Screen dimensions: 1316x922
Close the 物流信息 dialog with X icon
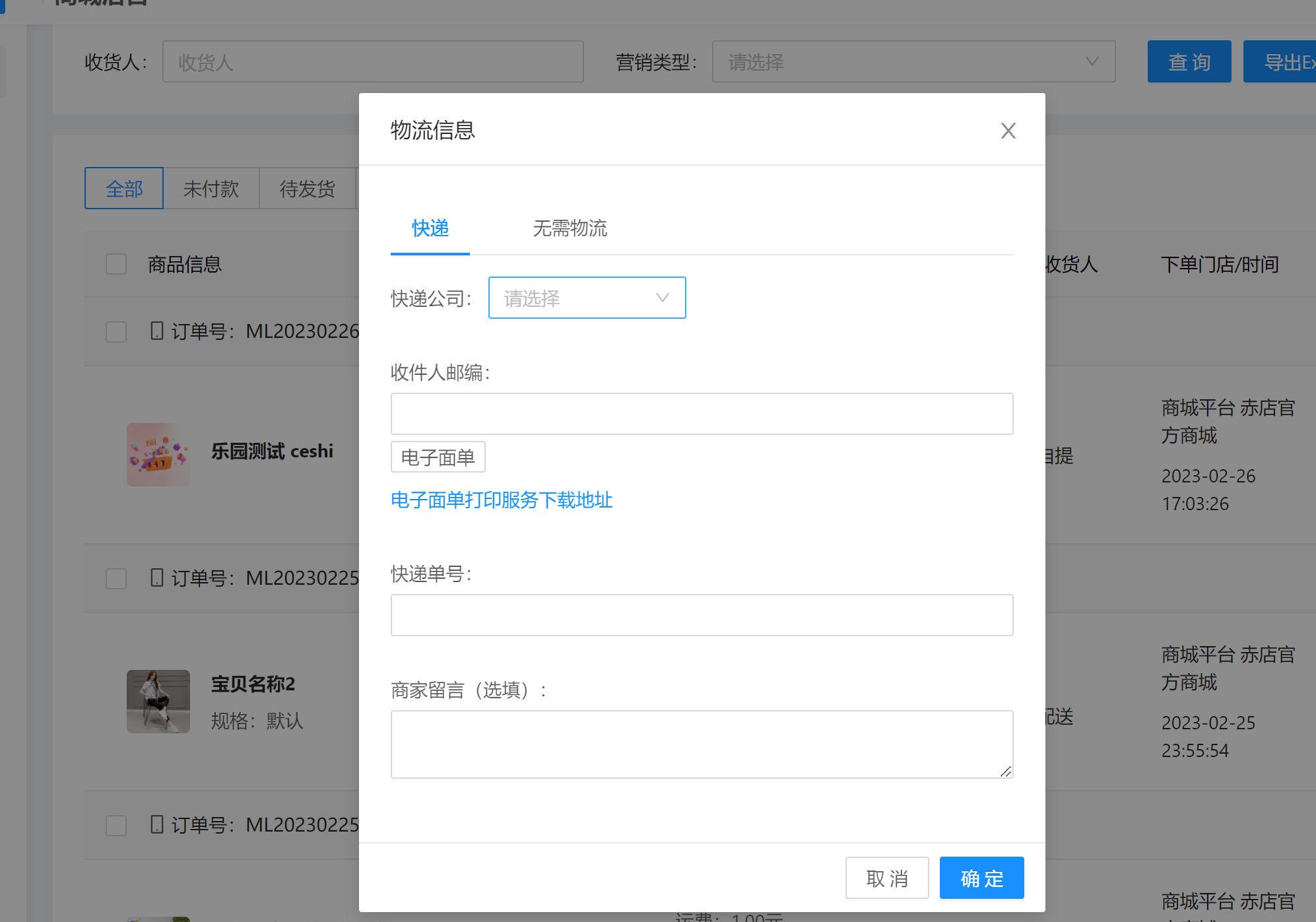(1008, 131)
